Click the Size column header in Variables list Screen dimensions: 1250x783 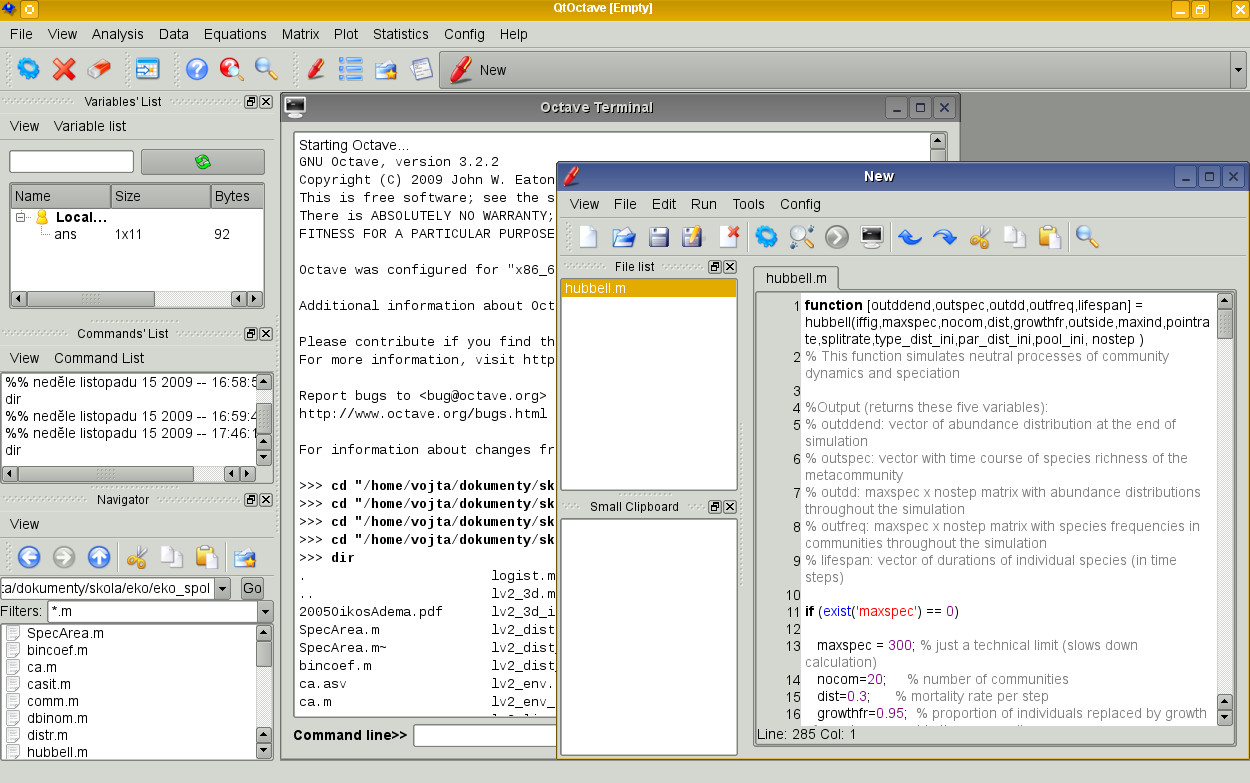pos(161,196)
